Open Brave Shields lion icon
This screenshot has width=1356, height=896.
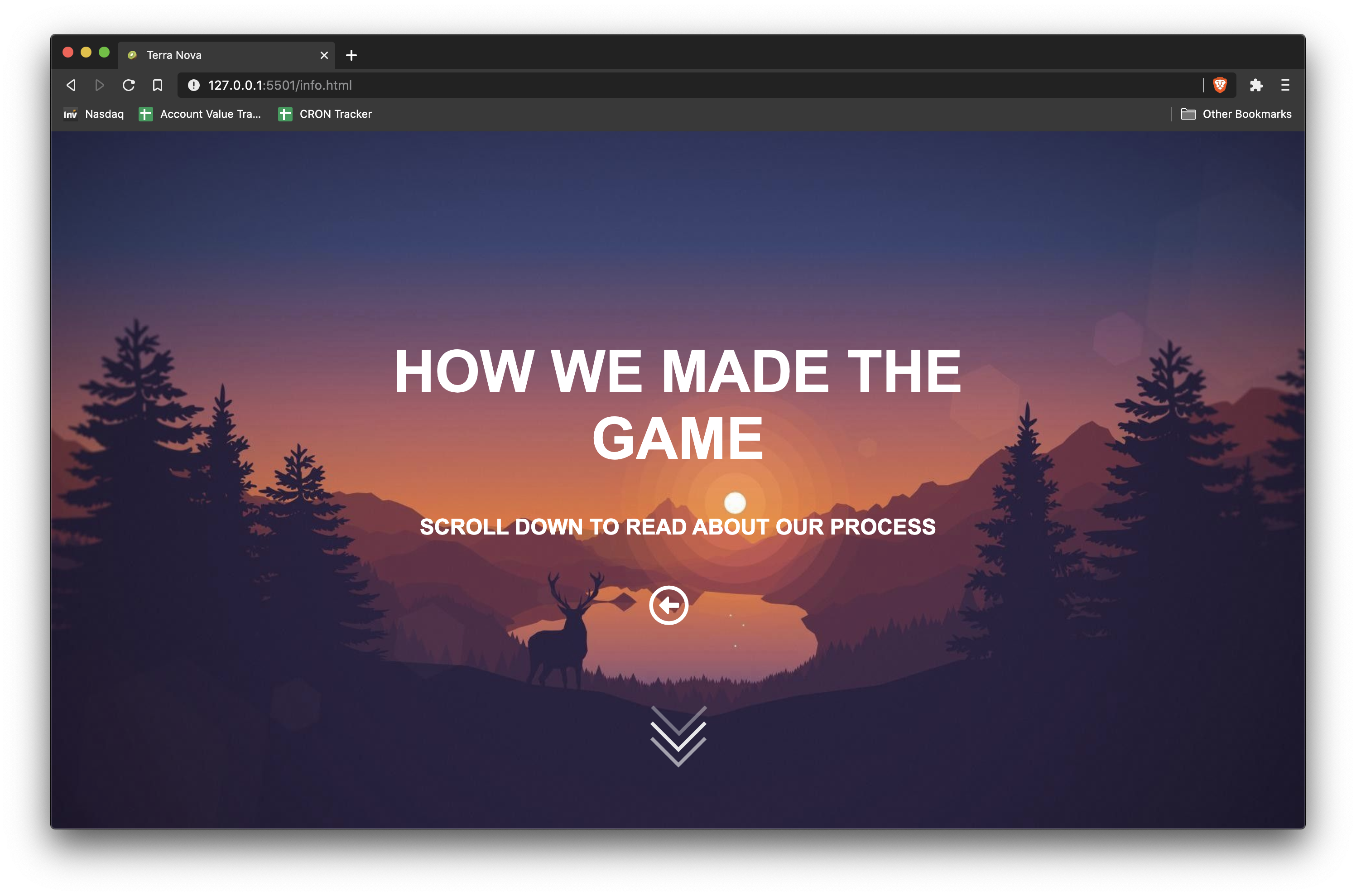point(1220,85)
